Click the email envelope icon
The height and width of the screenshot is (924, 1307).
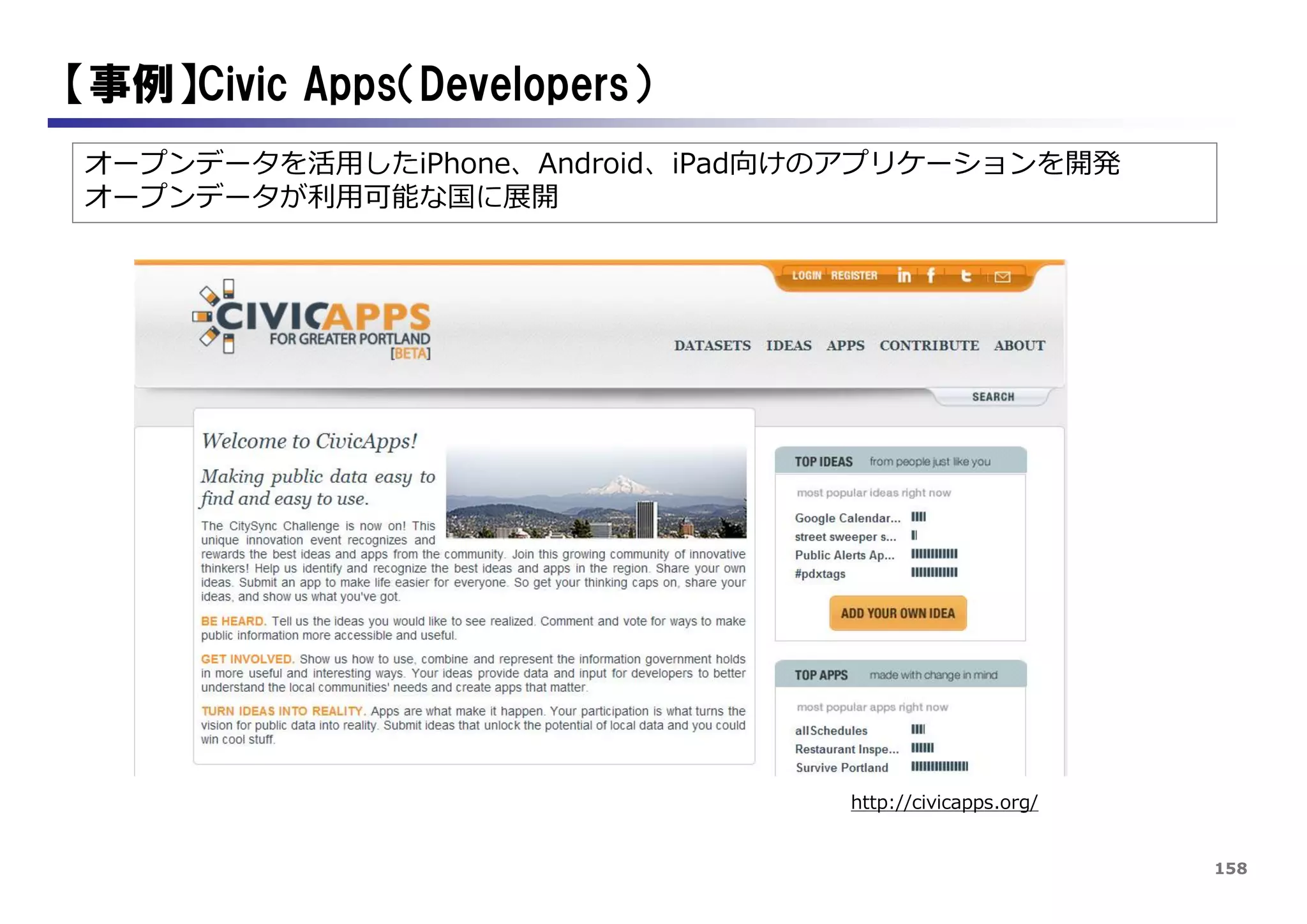click(1003, 277)
